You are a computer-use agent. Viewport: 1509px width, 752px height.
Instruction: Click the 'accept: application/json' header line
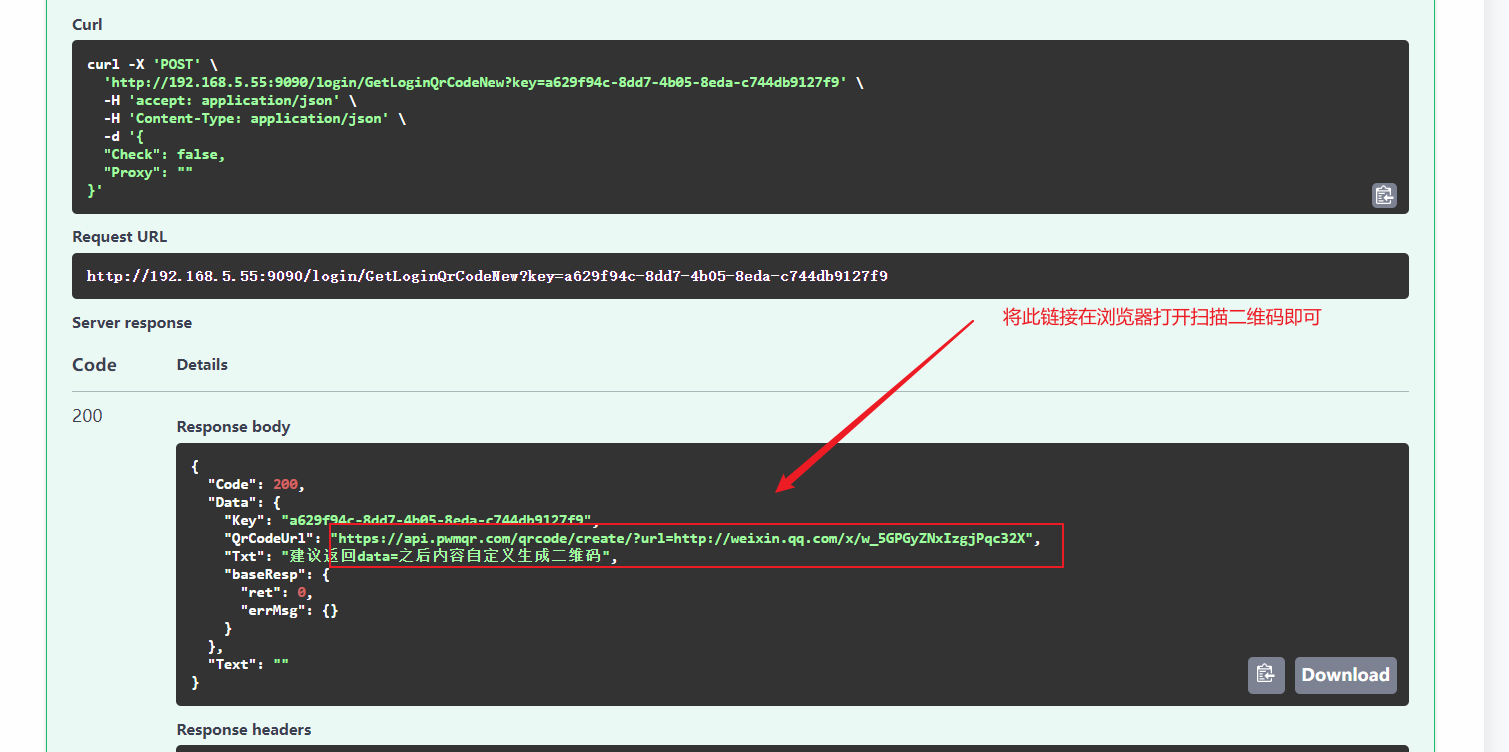click(229, 100)
